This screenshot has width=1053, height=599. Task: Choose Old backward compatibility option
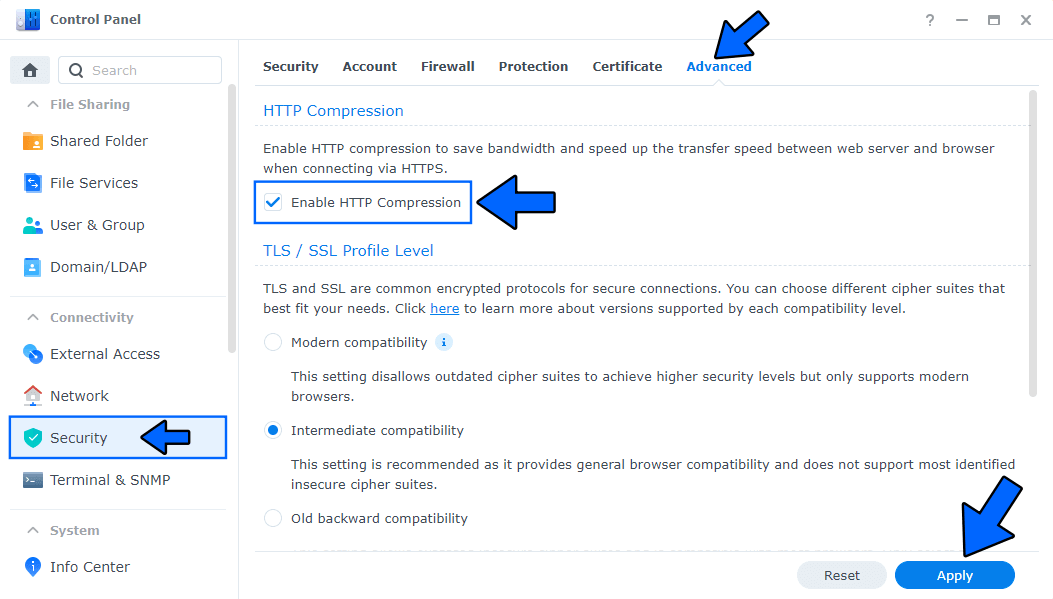click(273, 518)
